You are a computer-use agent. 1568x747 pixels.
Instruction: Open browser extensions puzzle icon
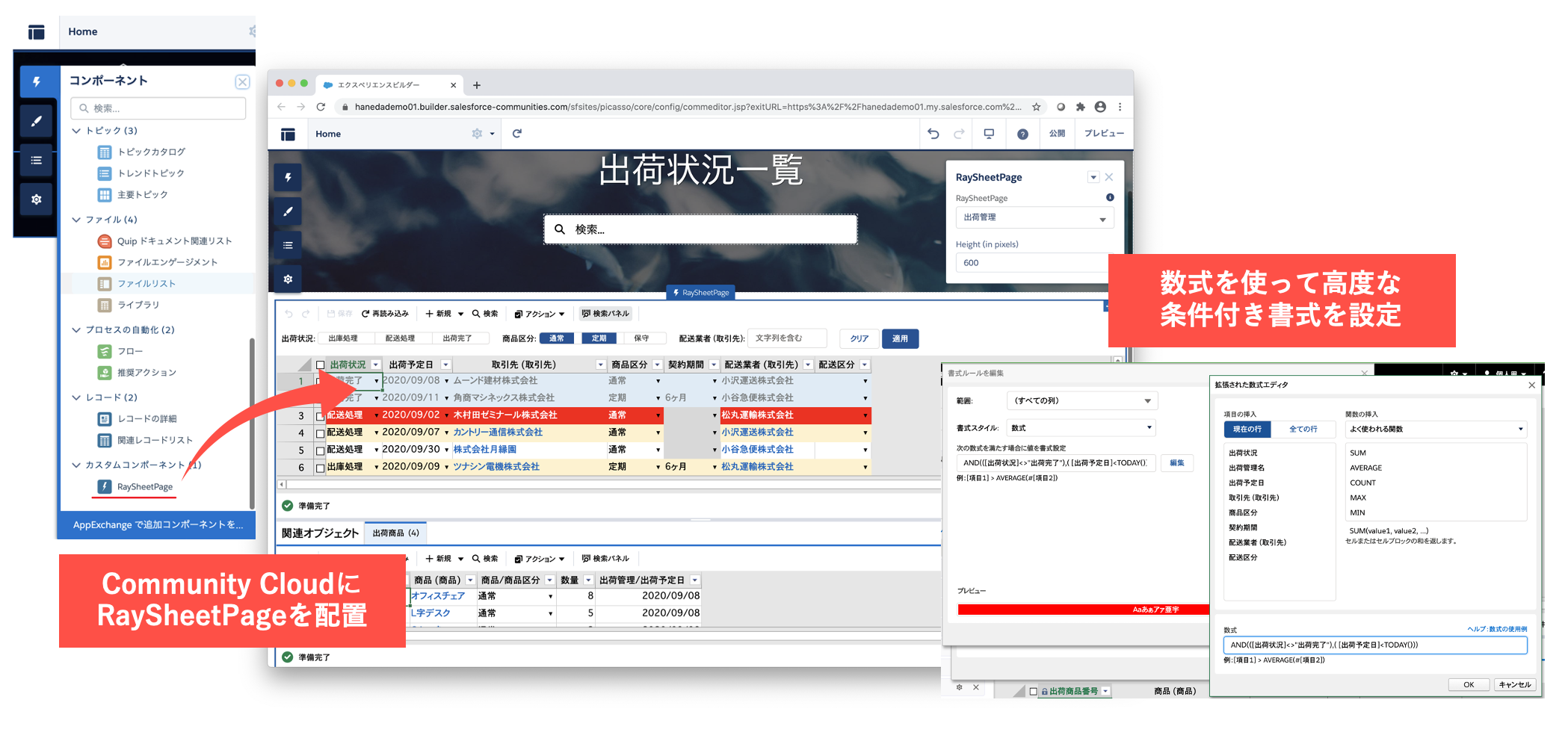1080,107
